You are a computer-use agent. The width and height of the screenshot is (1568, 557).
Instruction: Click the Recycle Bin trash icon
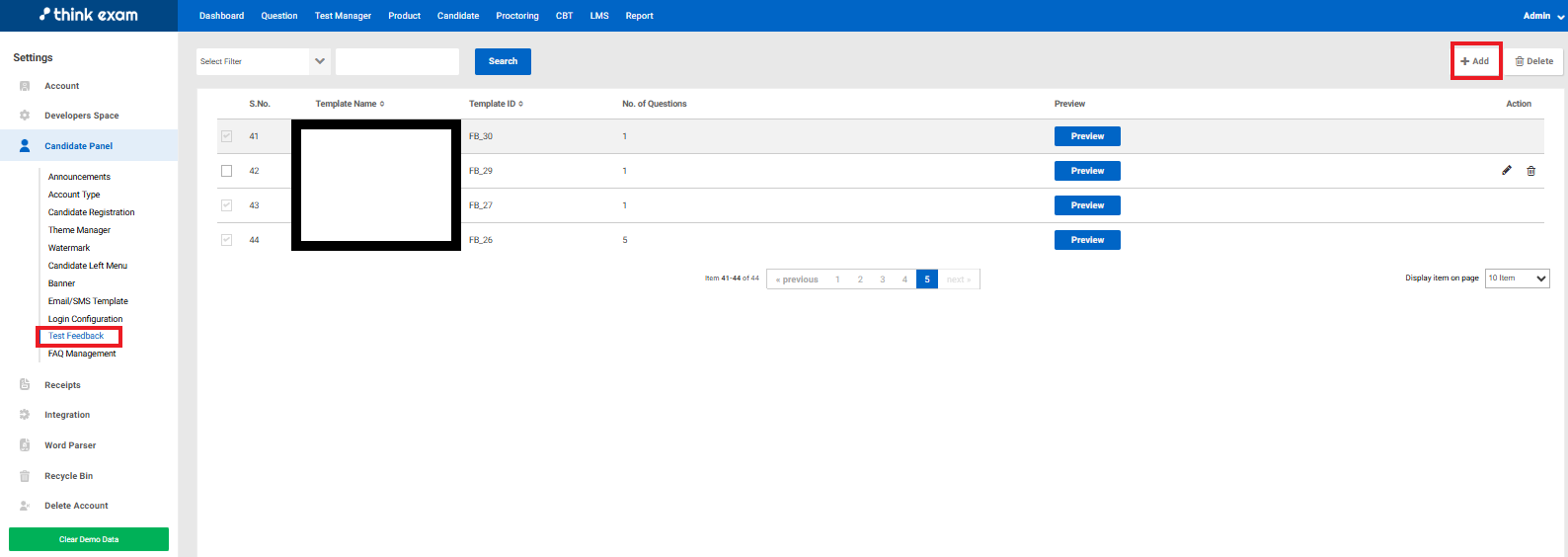click(x=25, y=476)
